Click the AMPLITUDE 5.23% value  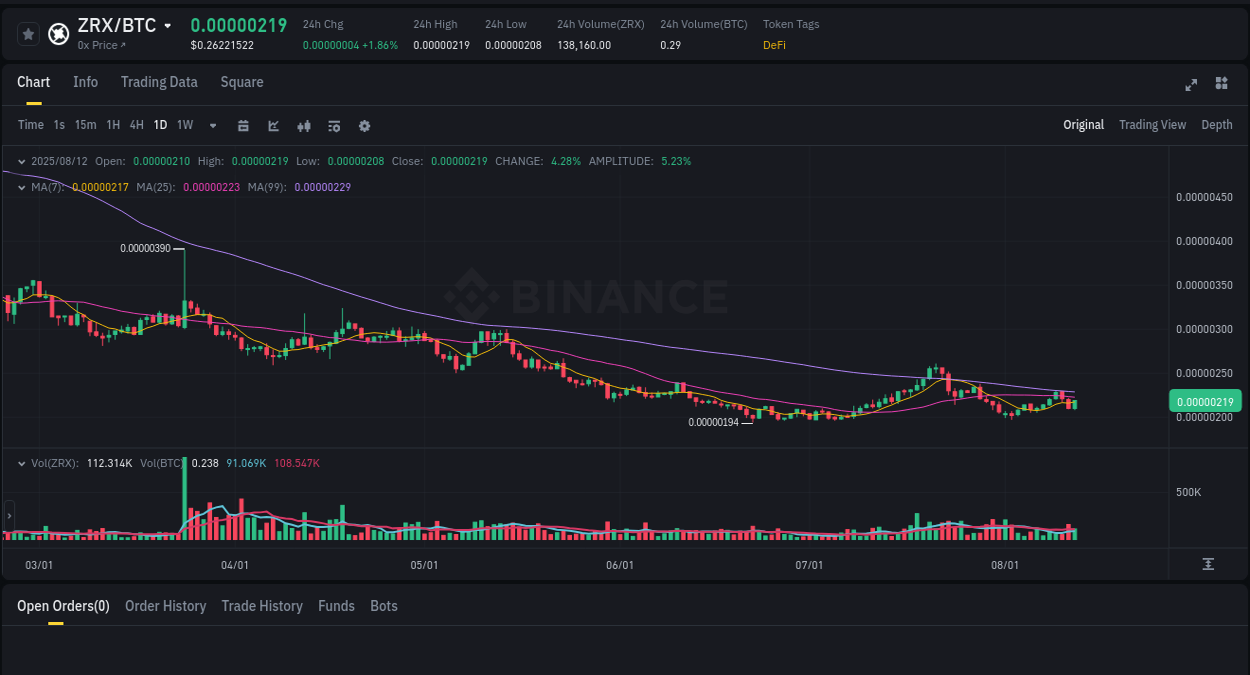coord(676,161)
